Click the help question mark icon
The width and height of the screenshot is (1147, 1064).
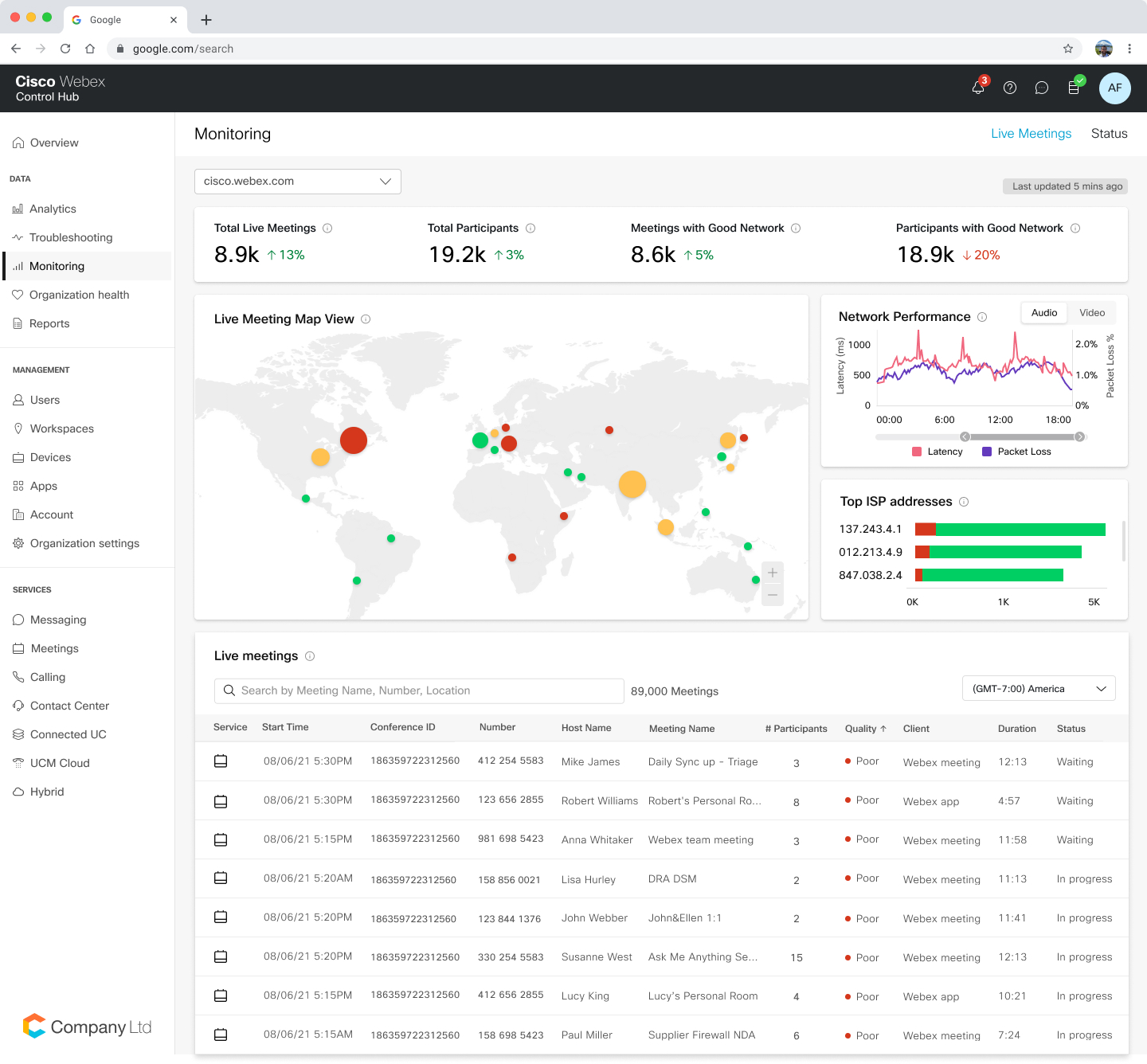click(x=1010, y=88)
